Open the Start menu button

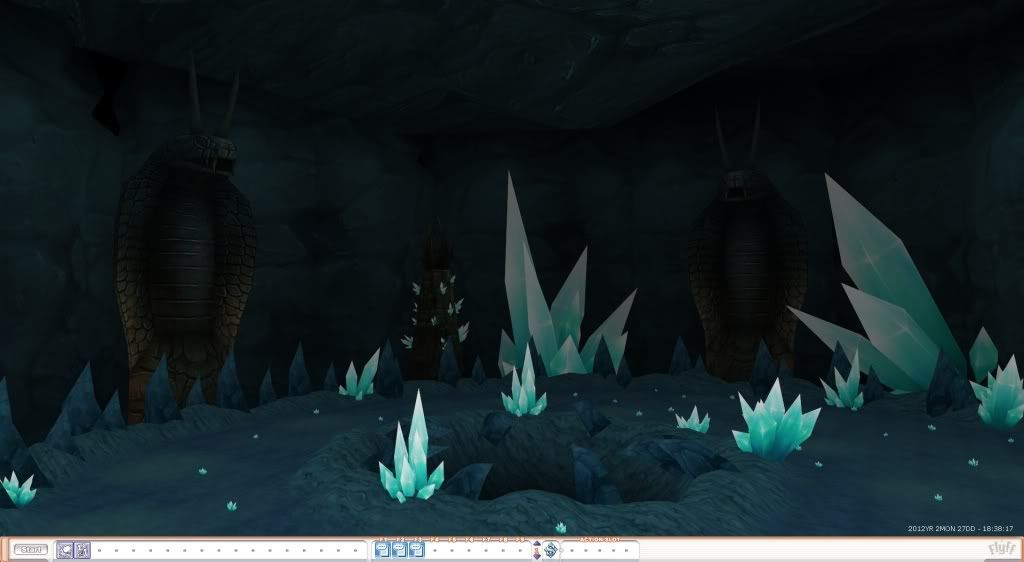click(31, 549)
